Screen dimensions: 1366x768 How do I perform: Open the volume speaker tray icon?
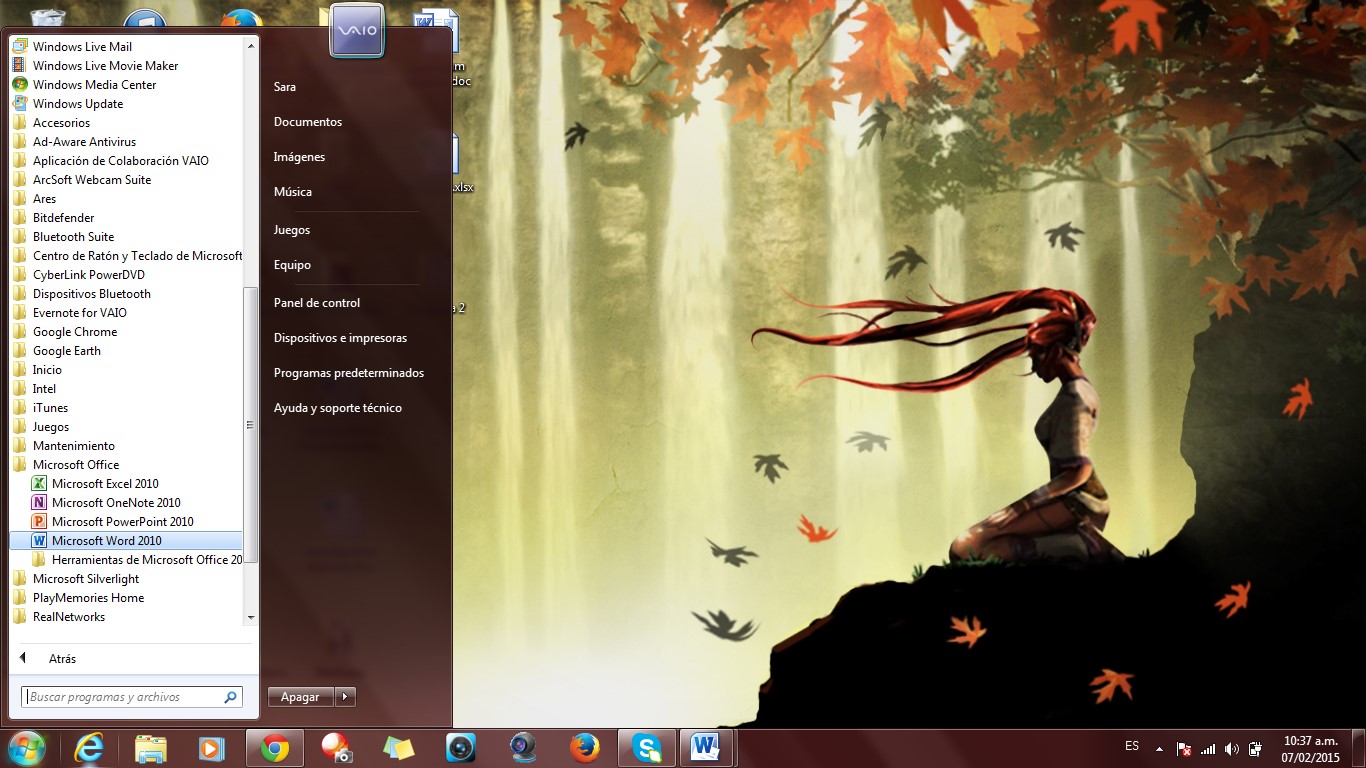pos(1232,748)
